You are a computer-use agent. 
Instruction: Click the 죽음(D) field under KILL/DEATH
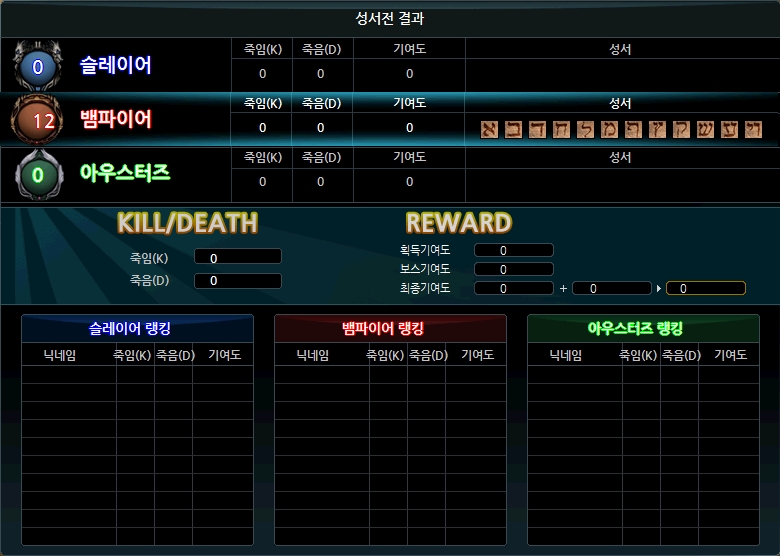point(237,281)
